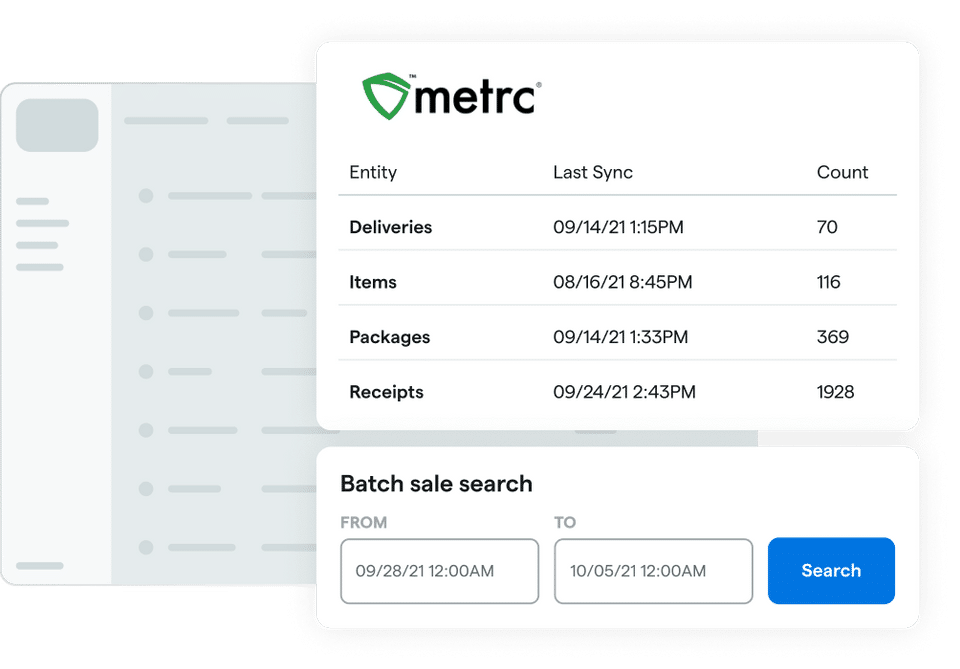
Task: Click the TO date input field
Action: (653, 571)
